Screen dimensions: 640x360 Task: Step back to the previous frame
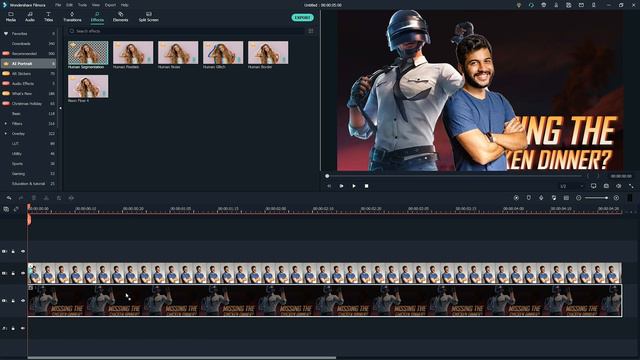click(329, 186)
